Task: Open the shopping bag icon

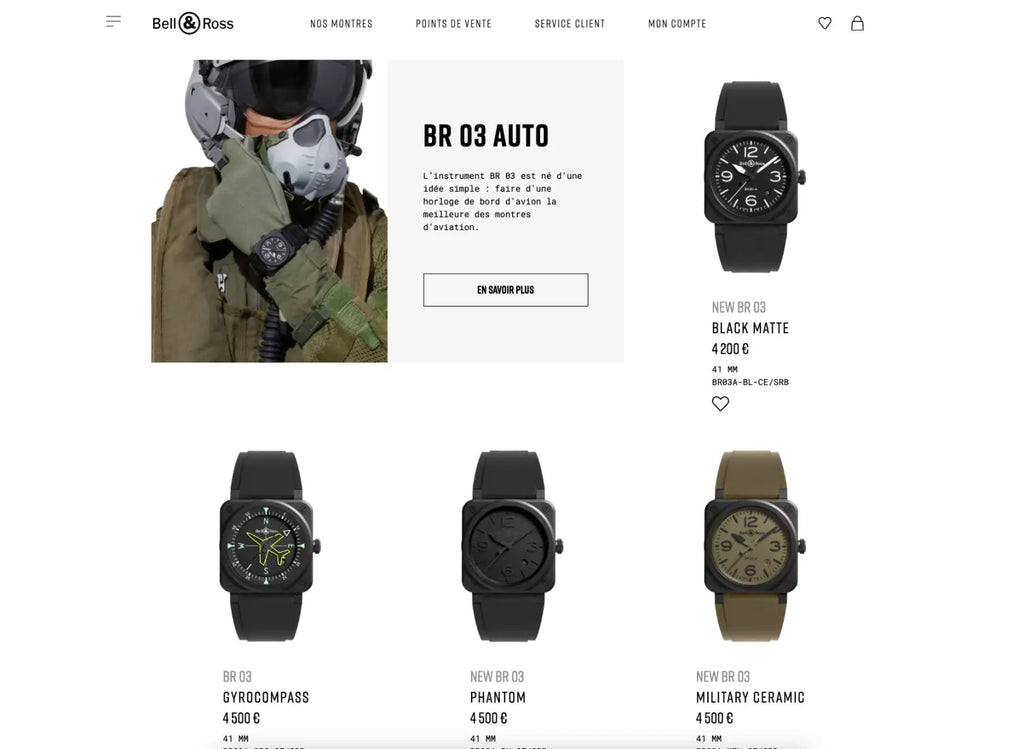Action: pos(857,24)
